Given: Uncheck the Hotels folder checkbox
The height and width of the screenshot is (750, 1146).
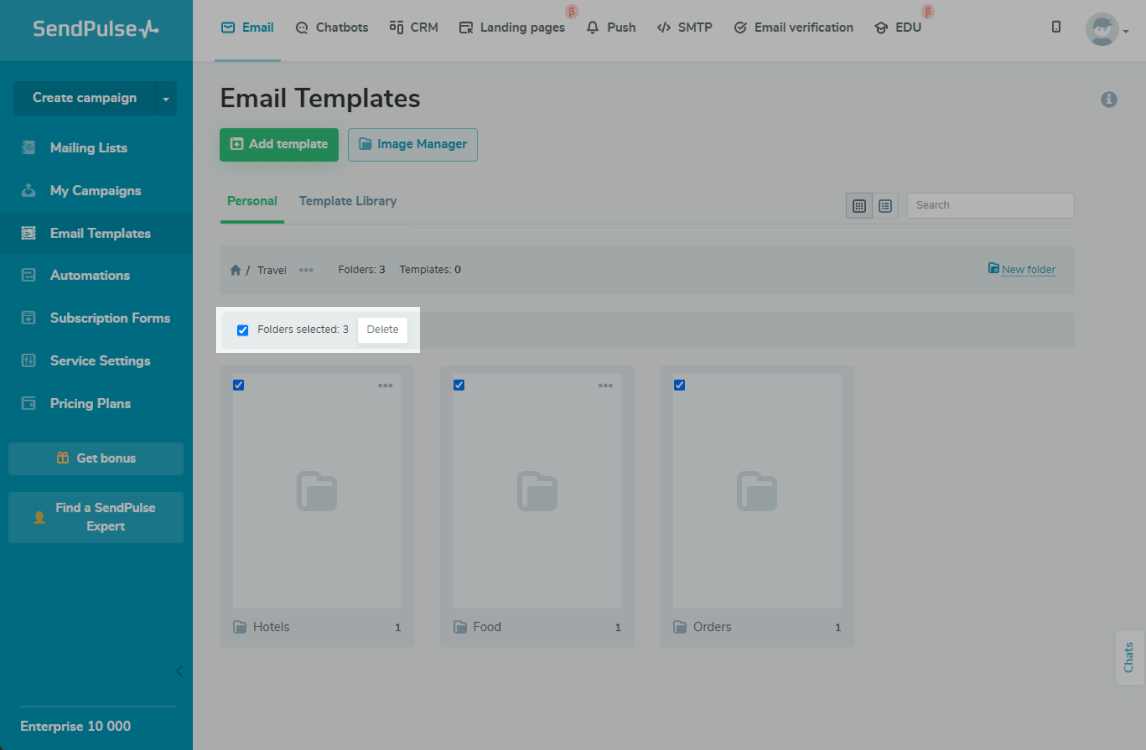Looking at the screenshot, I should point(238,385).
